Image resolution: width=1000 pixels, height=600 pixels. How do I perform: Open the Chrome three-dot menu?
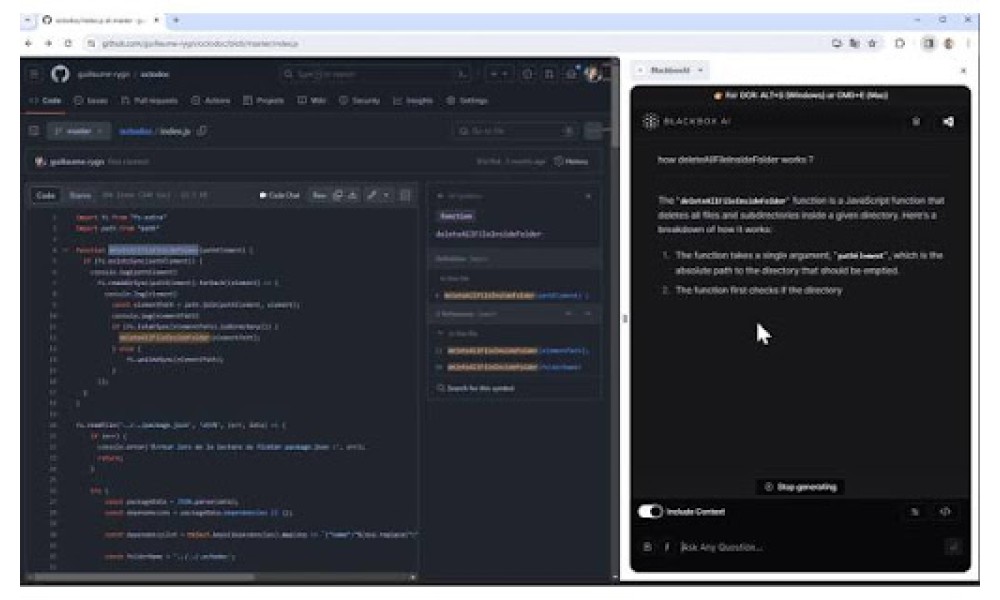968,43
